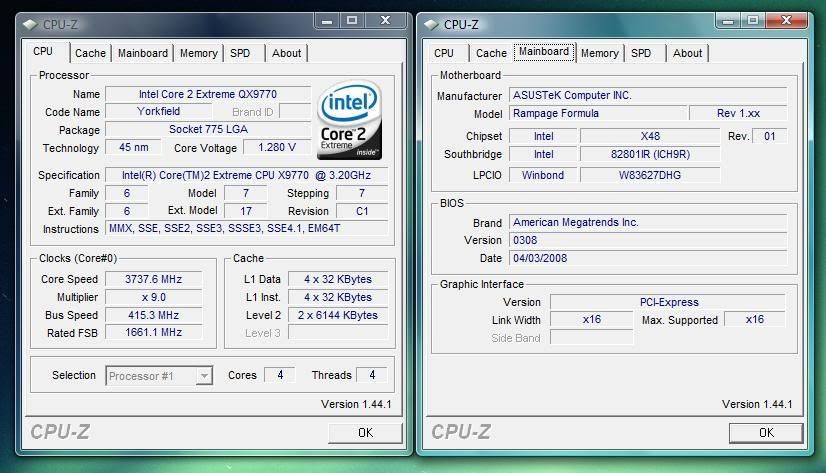Click the Specification field with '@ 3.20GHz'

pos(247,175)
